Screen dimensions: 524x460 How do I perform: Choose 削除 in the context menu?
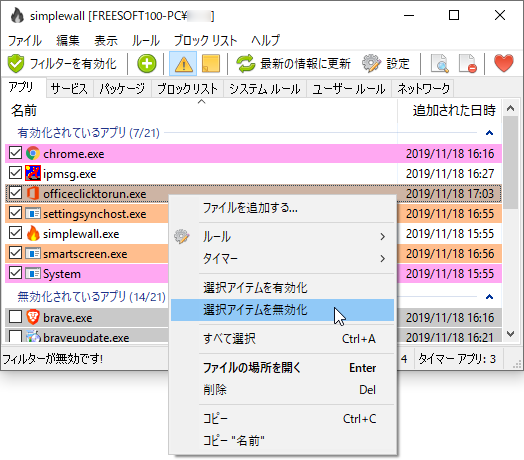282,389
